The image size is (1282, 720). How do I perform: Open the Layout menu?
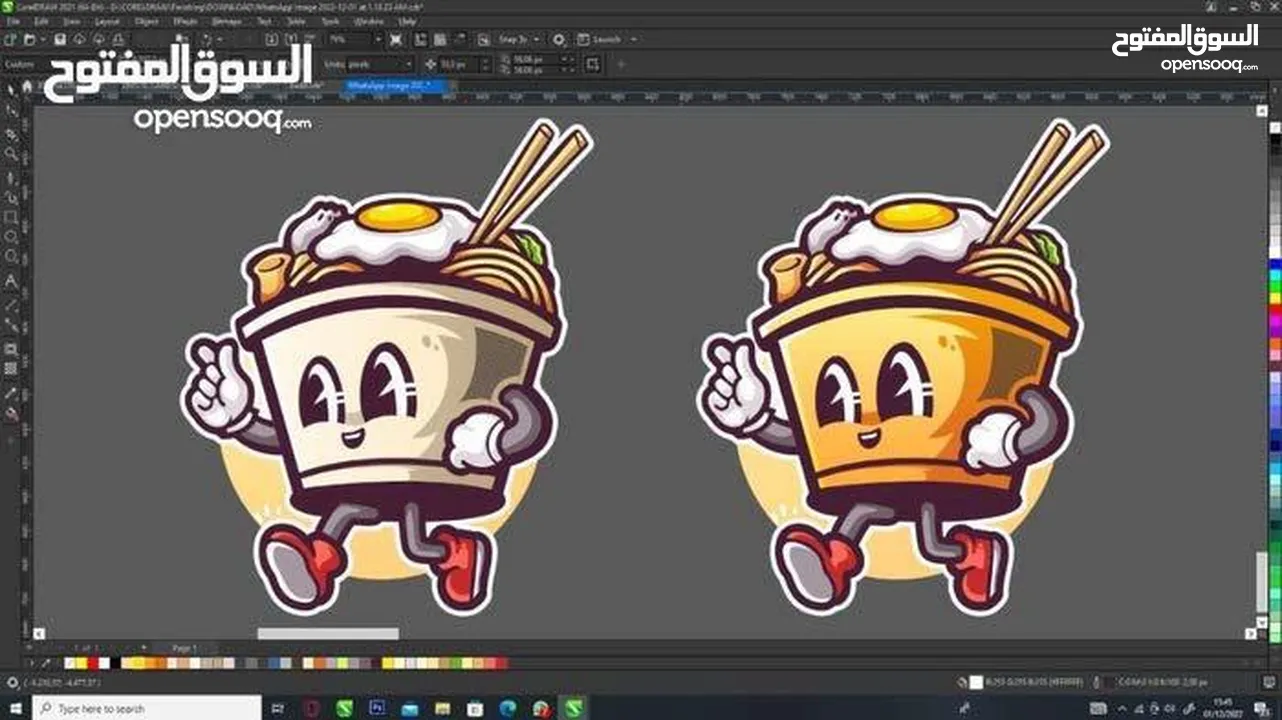[107, 21]
